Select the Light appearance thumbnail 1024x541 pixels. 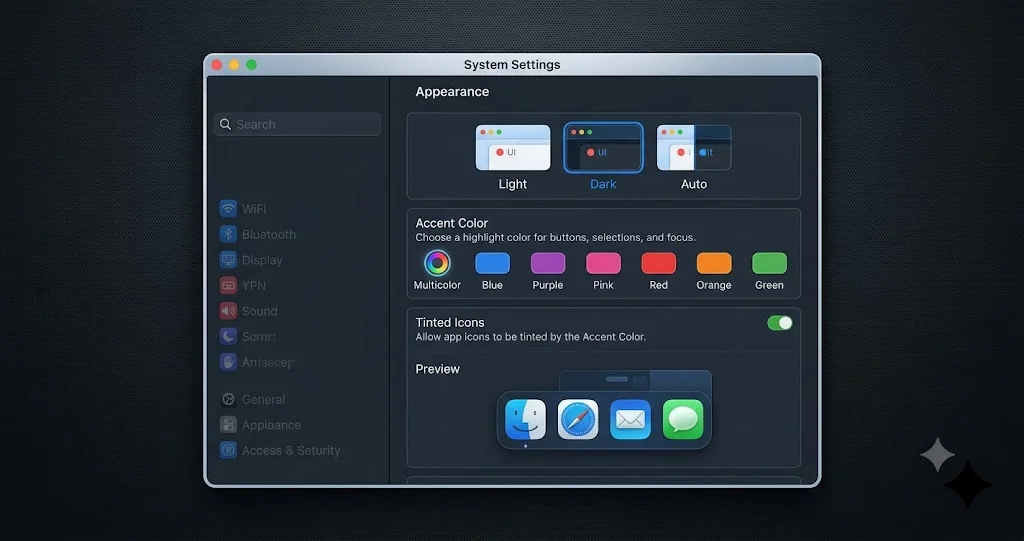pos(513,148)
